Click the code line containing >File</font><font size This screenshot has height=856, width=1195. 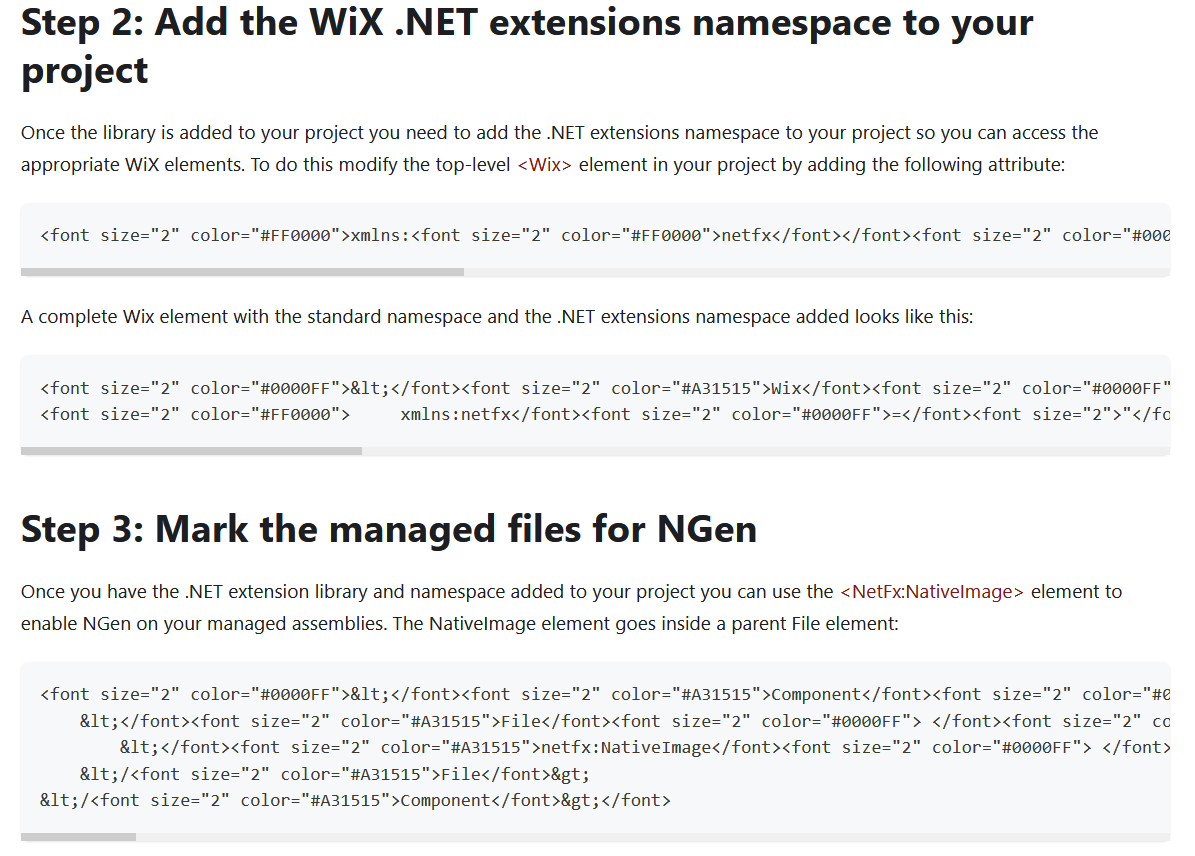[x=625, y=721]
